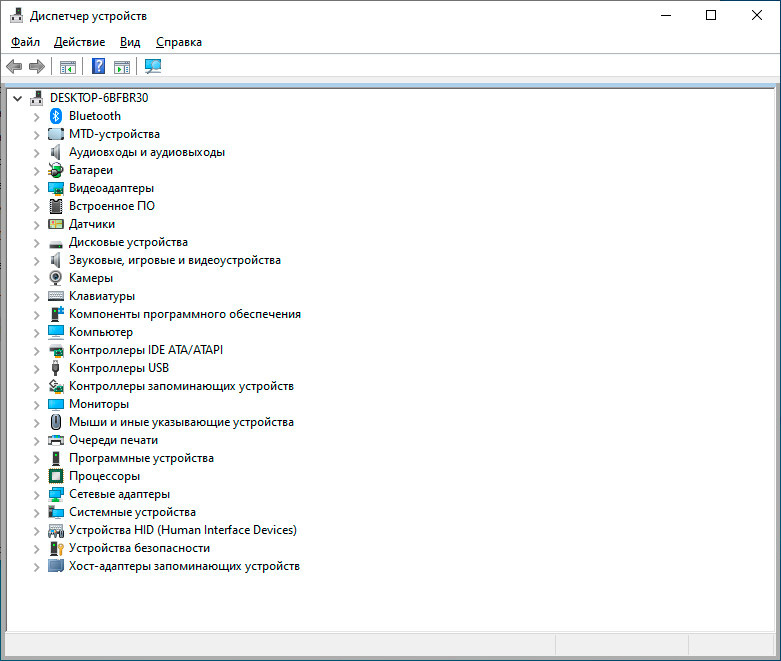
Task: Click the Процессоры chip icon
Action: click(x=56, y=476)
